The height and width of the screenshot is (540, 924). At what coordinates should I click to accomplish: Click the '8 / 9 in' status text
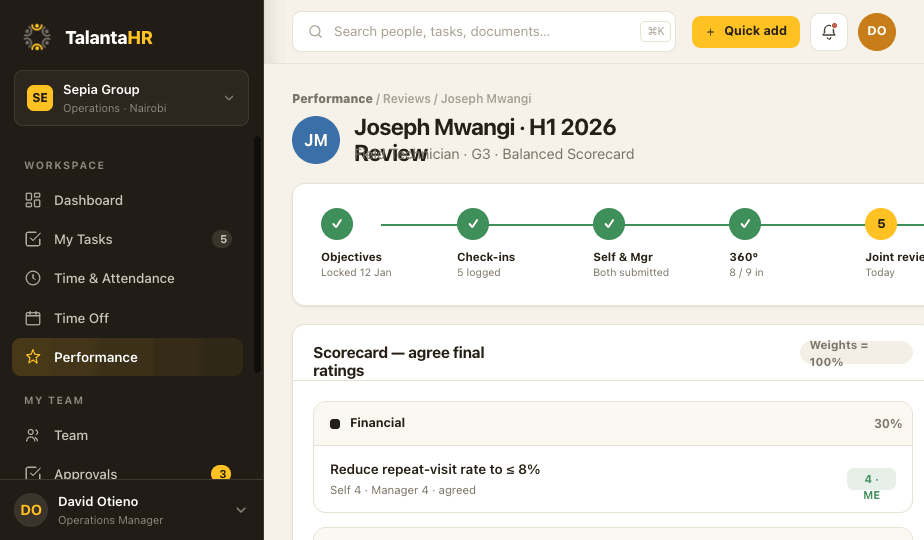(x=746, y=272)
